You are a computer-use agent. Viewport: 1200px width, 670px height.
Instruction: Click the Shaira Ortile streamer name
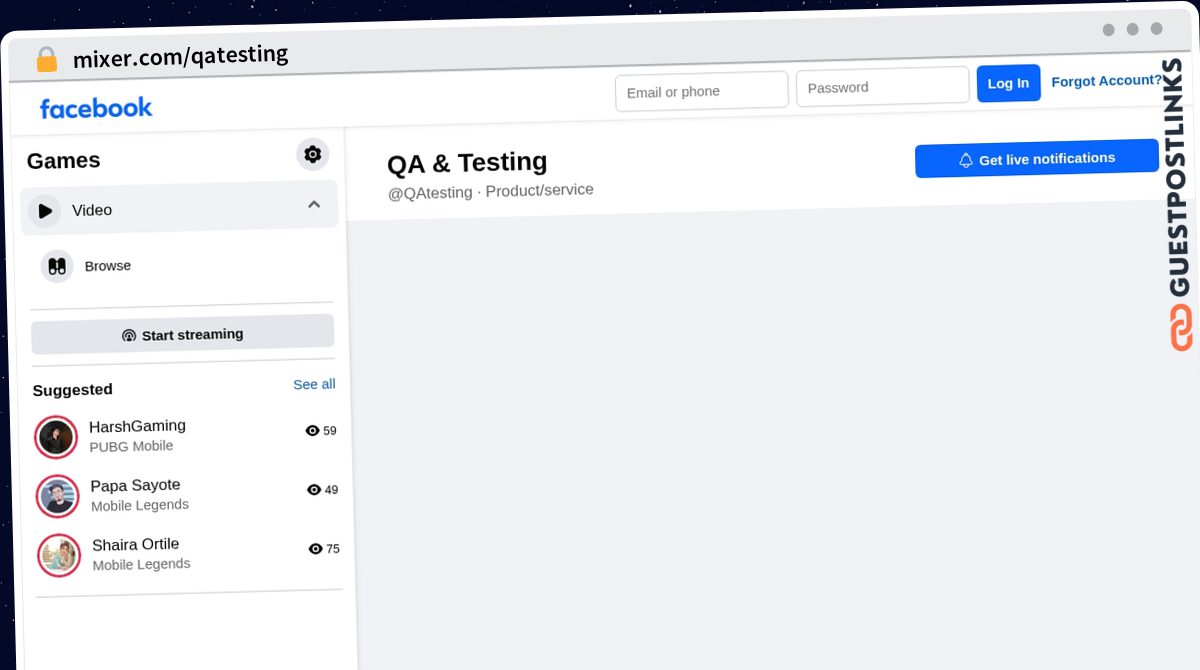click(x=136, y=544)
